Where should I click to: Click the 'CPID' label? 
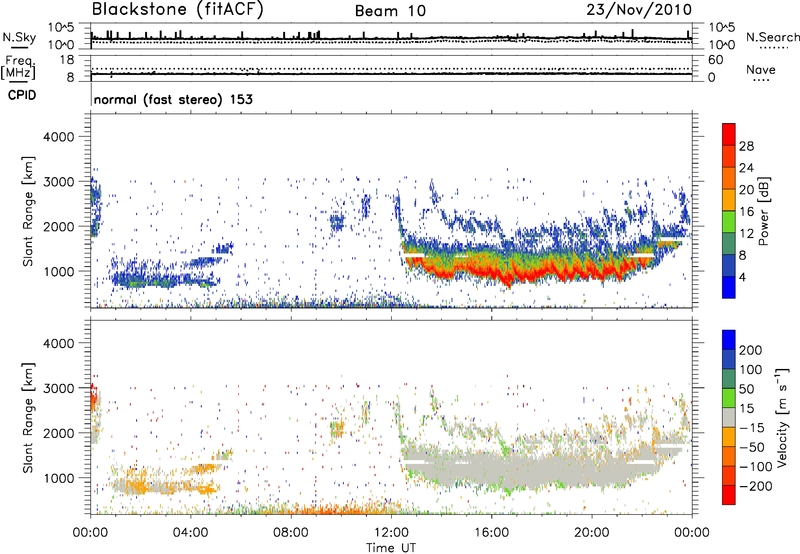[x=22, y=95]
